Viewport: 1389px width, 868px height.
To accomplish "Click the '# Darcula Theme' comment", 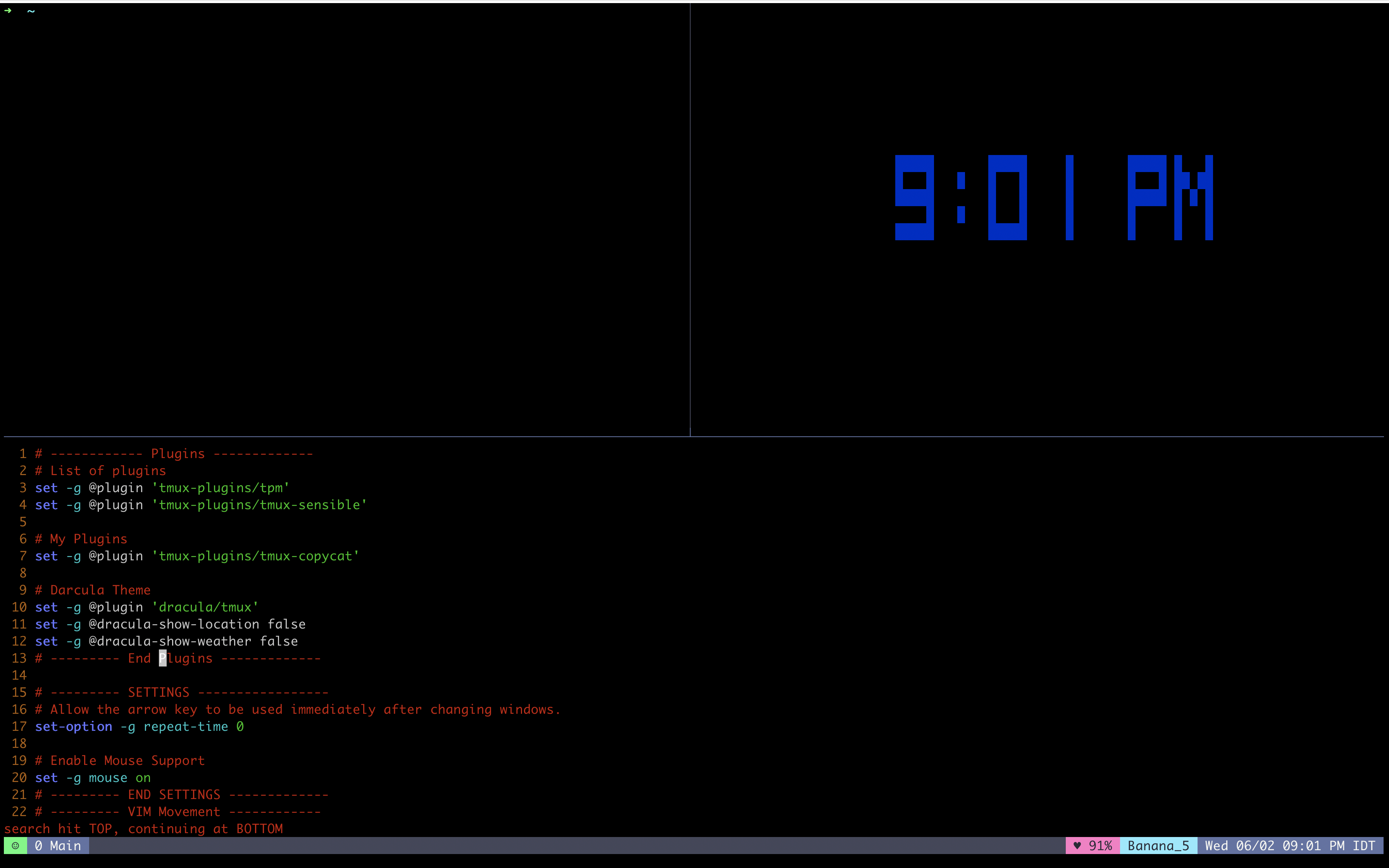I will pyautogui.click(x=93, y=590).
